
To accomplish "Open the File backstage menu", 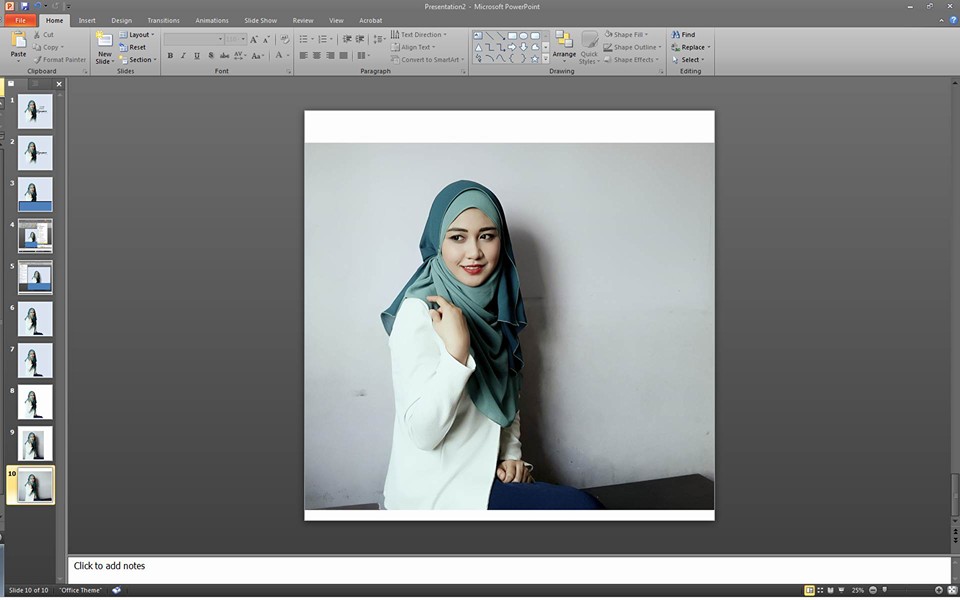I will point(20,20).
